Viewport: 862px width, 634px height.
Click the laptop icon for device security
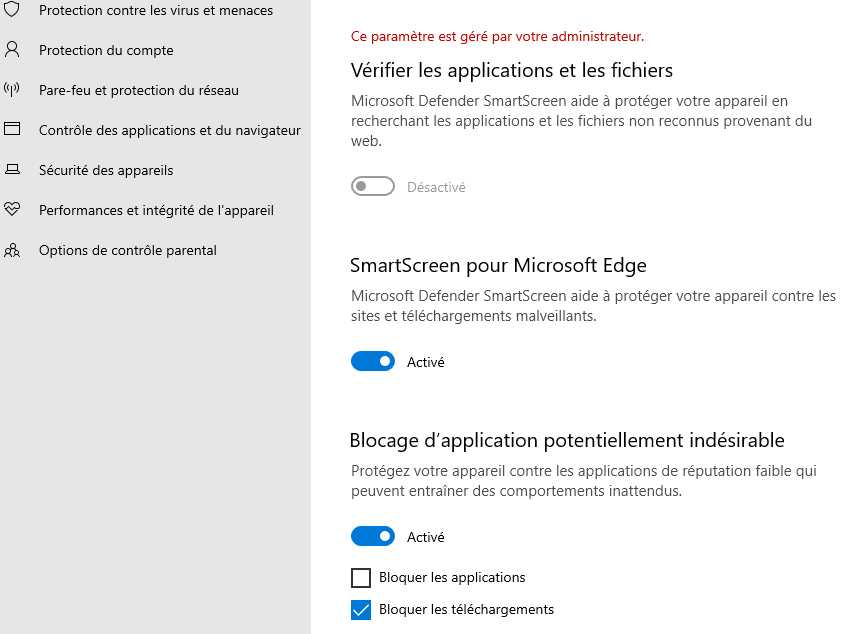[12, 169]
